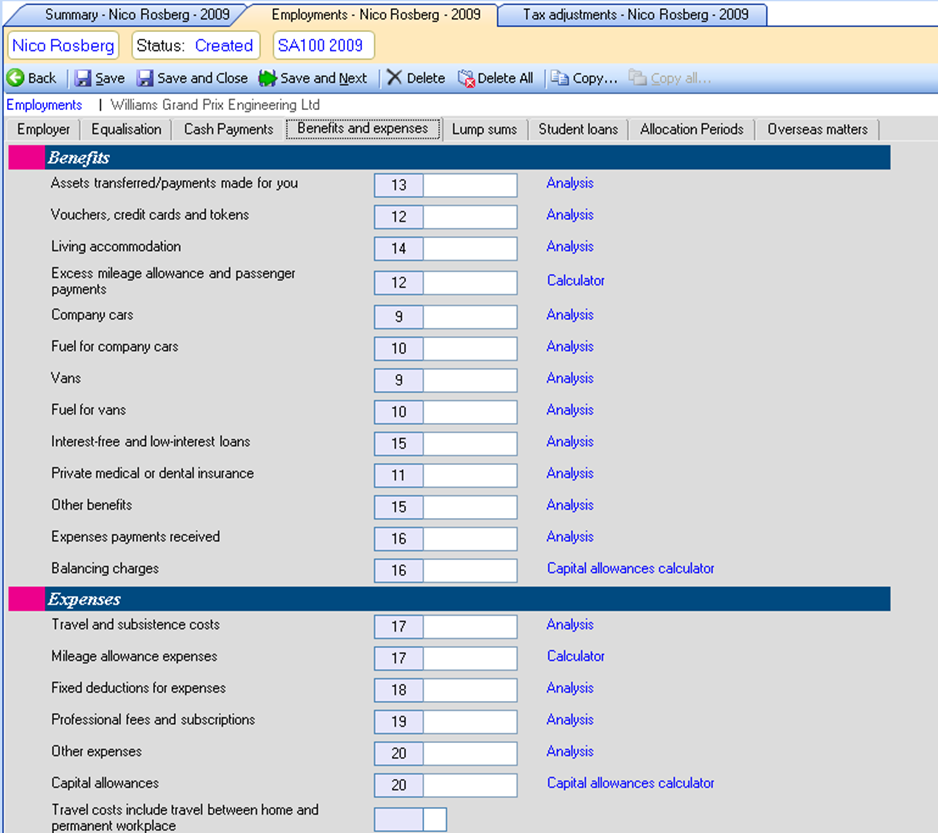Click the Employments breadcrumb link

(44, 105)
